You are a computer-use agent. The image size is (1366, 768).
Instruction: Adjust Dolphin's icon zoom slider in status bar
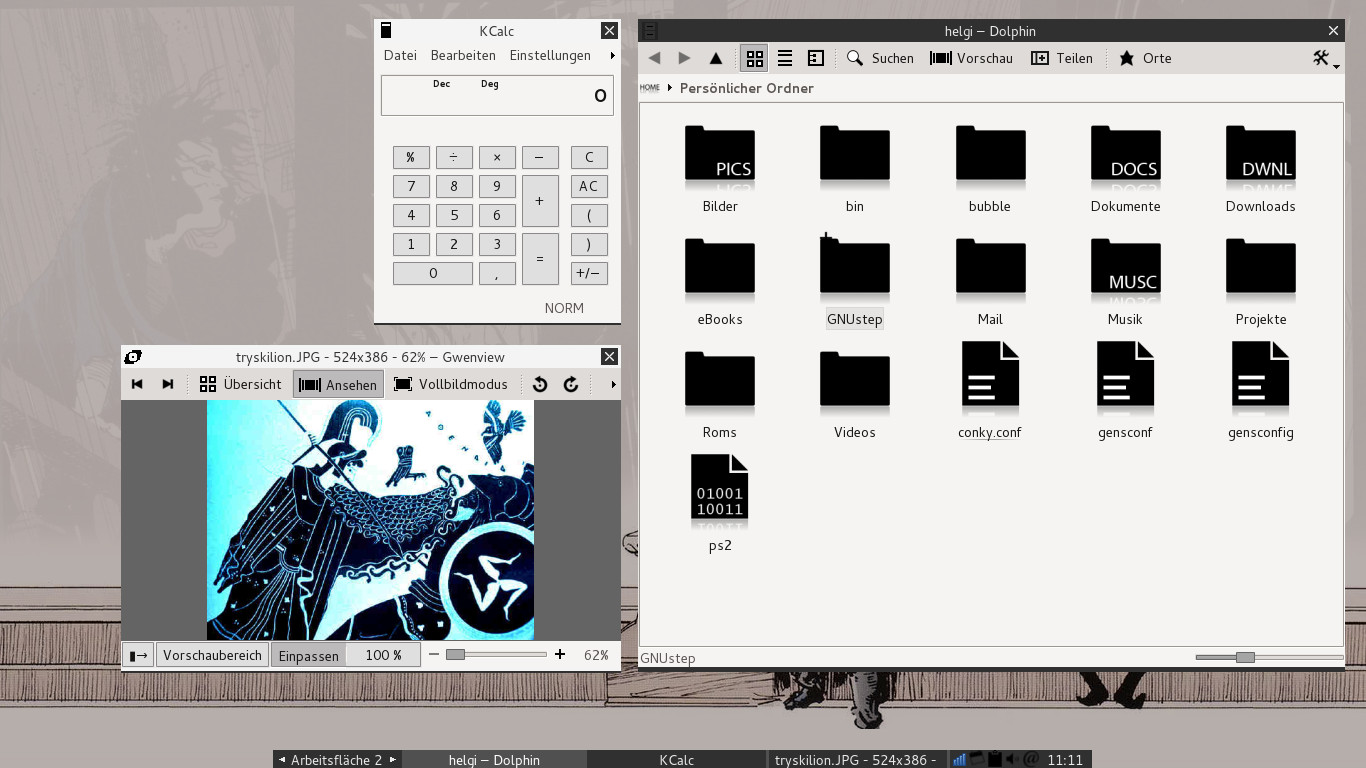coord(1269,657)
